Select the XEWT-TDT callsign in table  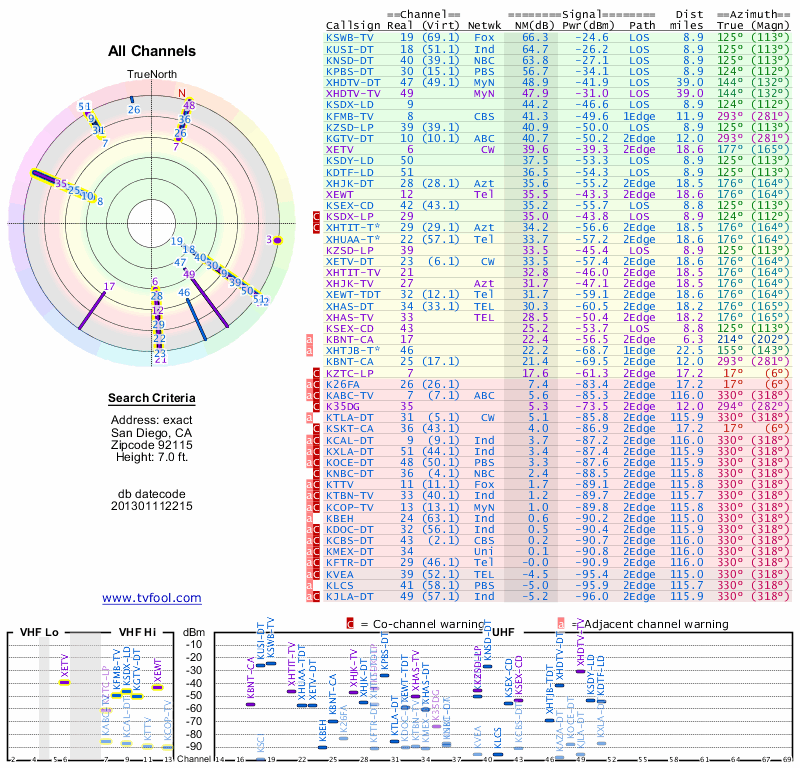tap(353, 294)
